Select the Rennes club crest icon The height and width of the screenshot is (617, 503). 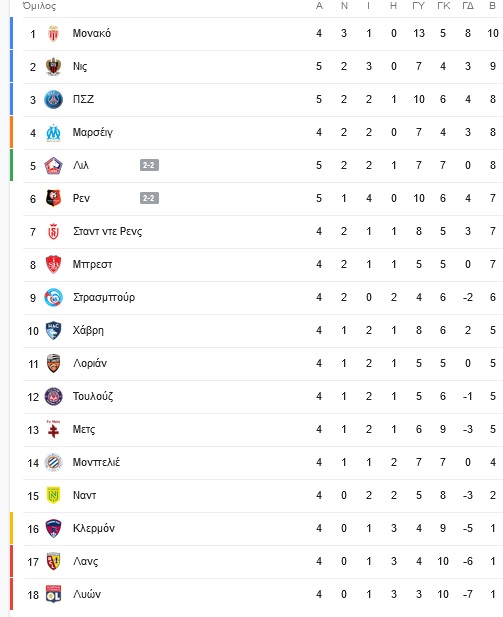54,198
